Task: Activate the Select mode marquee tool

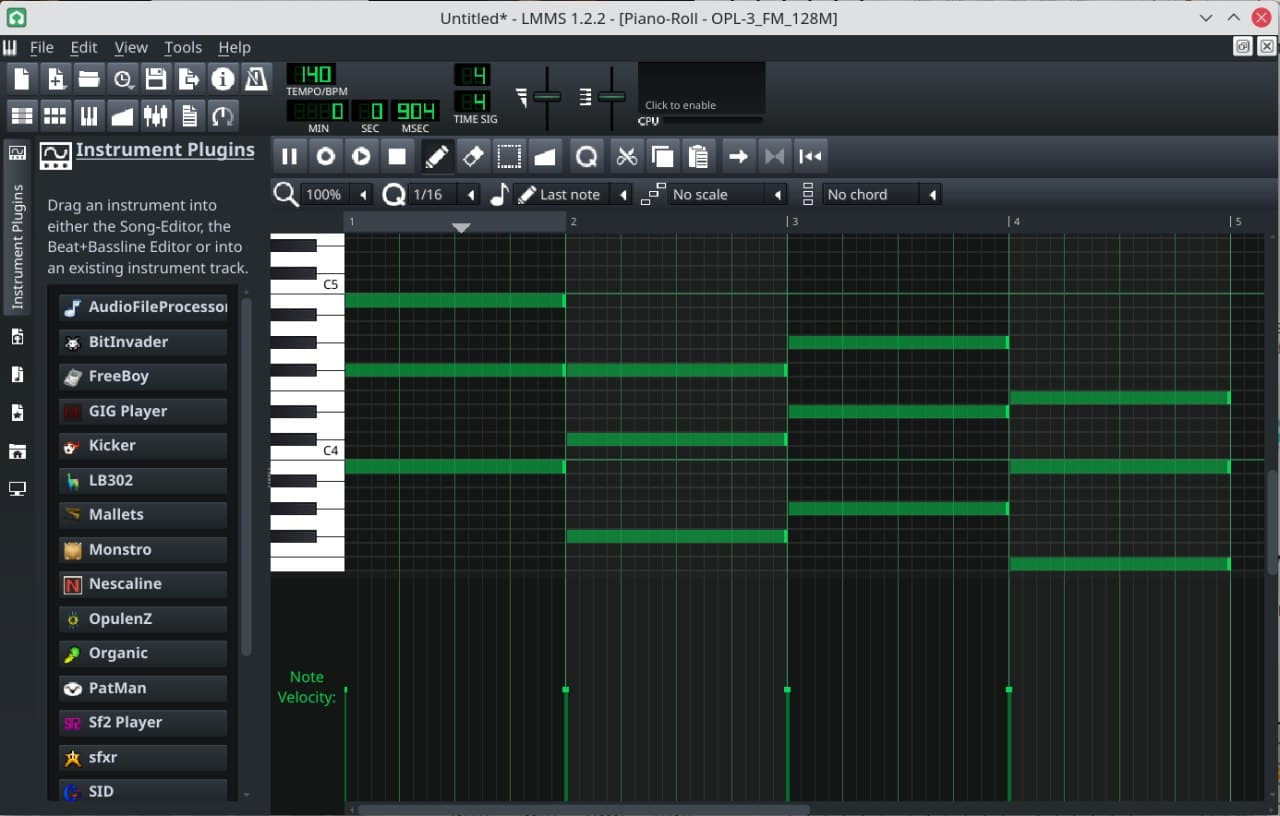Action: [x=509, y=156]
